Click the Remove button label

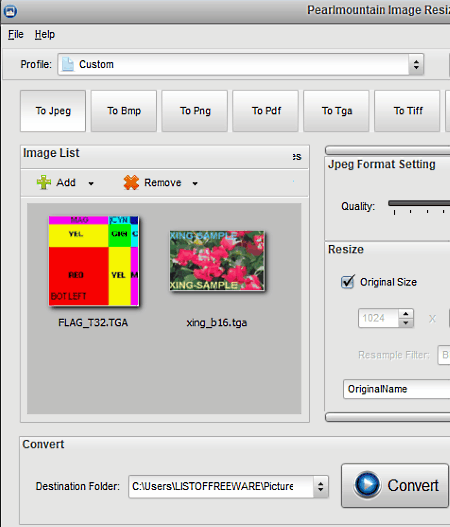pyautogui.click(x=163, y=183)
